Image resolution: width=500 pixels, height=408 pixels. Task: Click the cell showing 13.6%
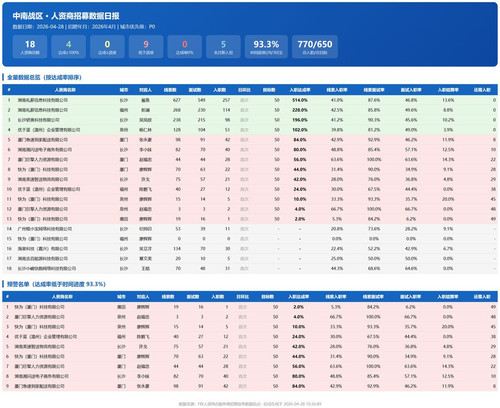(448, 100)
